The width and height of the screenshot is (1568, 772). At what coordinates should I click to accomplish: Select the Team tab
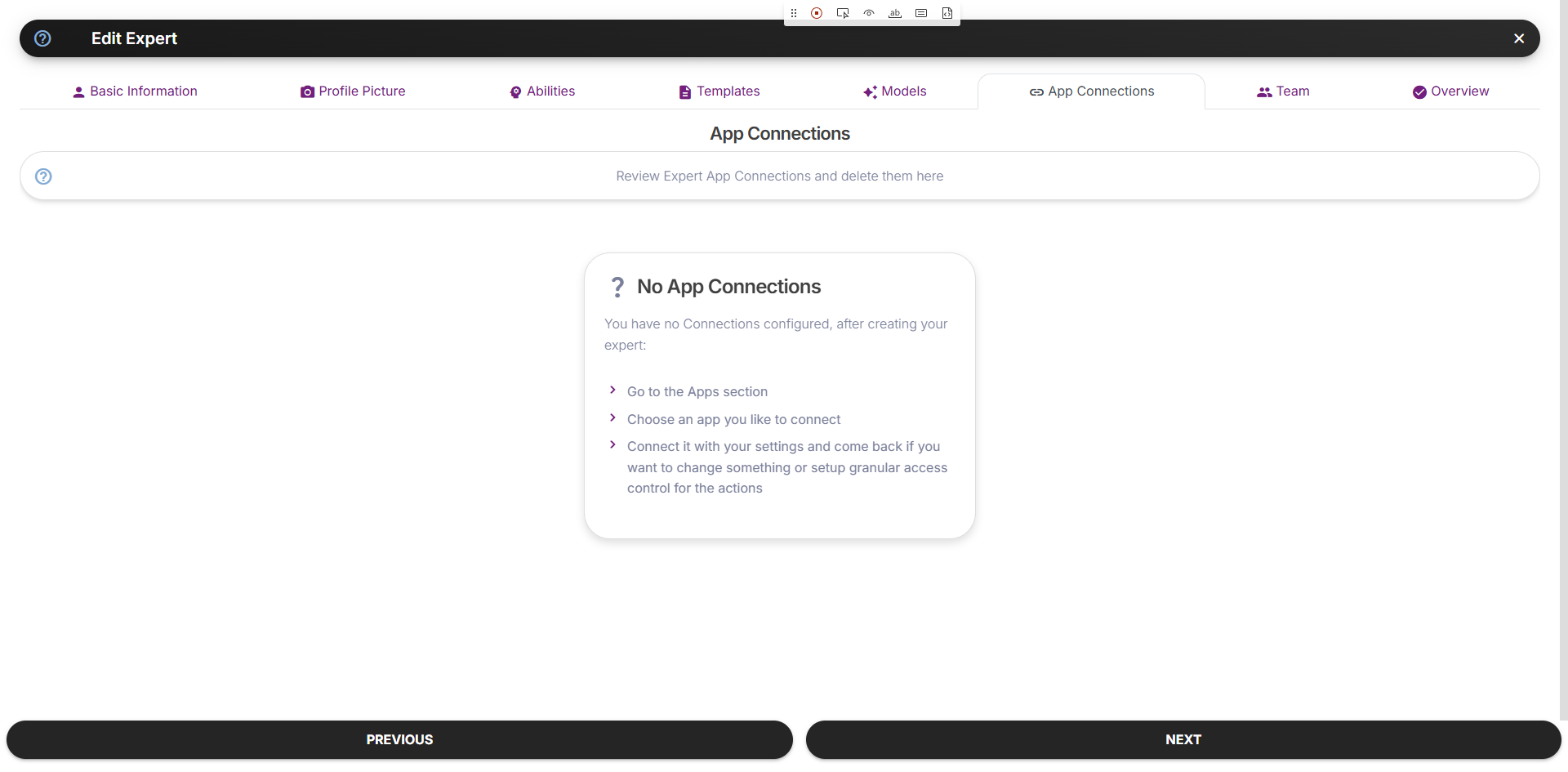tap(1282, 91)
